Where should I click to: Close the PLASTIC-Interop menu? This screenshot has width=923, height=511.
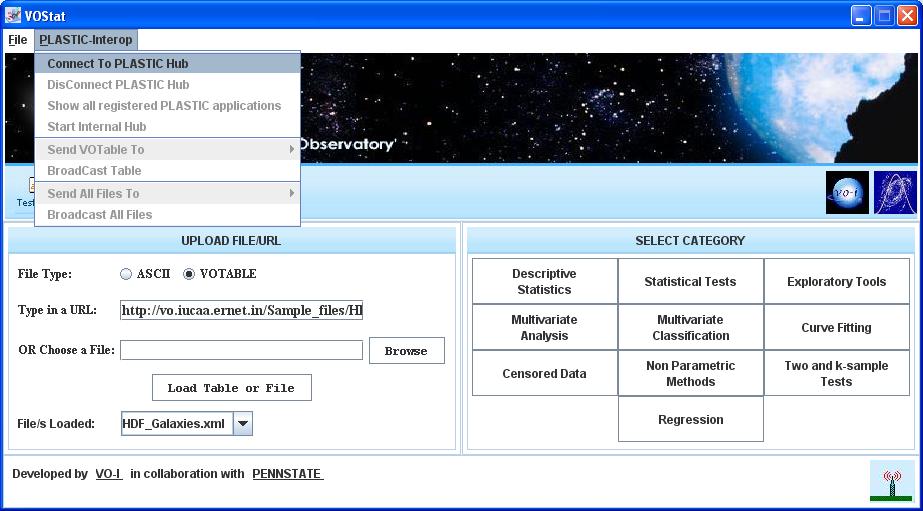[x=86, y=40]
